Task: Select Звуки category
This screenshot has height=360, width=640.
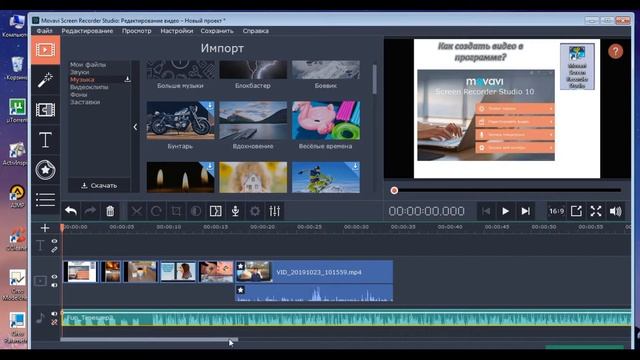Action: point(79,72)
